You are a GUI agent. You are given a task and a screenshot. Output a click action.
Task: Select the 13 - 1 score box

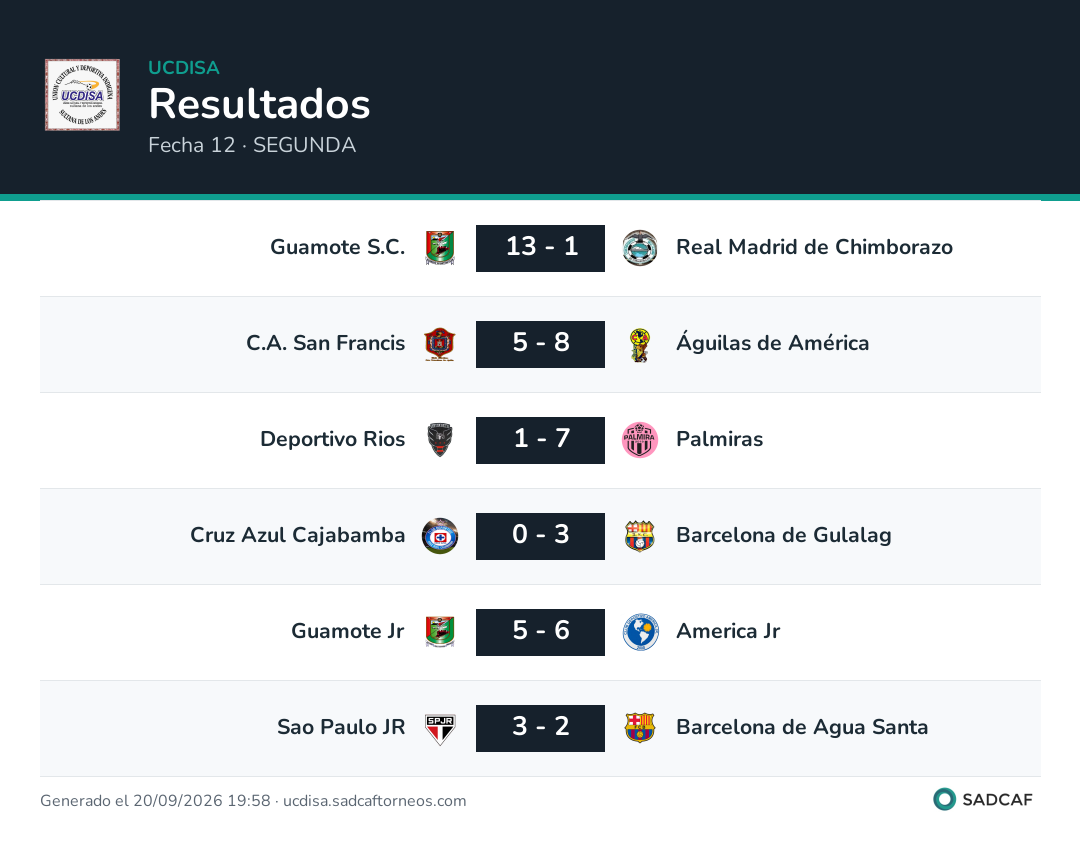[541, 248]
